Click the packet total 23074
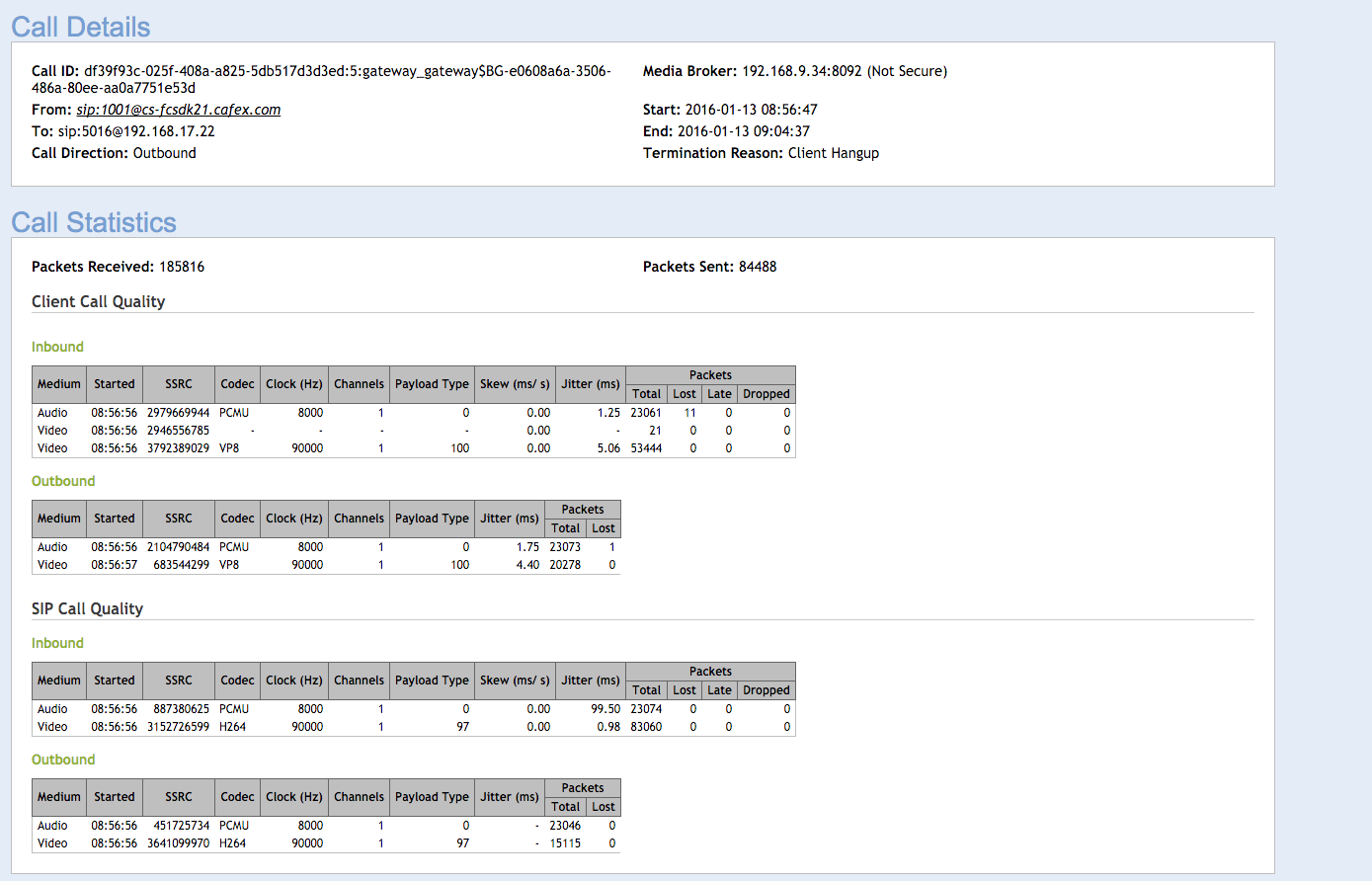The height and width of the screenshot is (881, 1372). coord(646,709)
